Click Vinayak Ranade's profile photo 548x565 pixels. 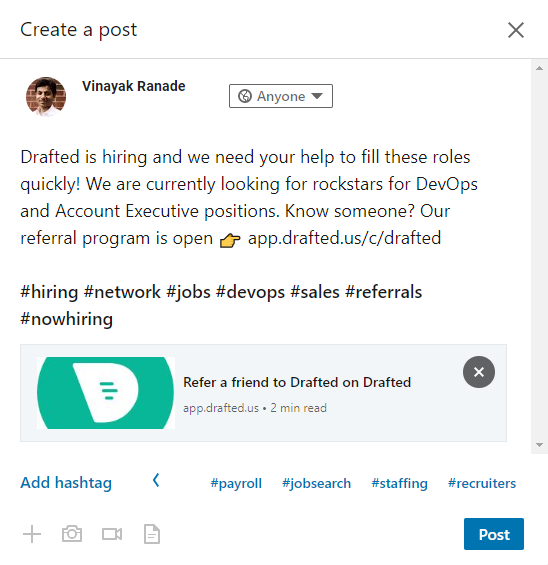pyautogui.click(x=46, y=97)
